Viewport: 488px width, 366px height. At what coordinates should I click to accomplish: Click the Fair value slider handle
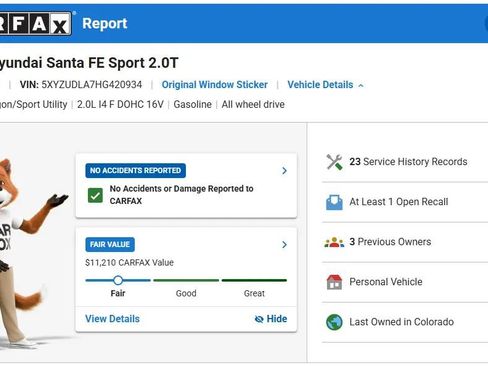point(118,280)
